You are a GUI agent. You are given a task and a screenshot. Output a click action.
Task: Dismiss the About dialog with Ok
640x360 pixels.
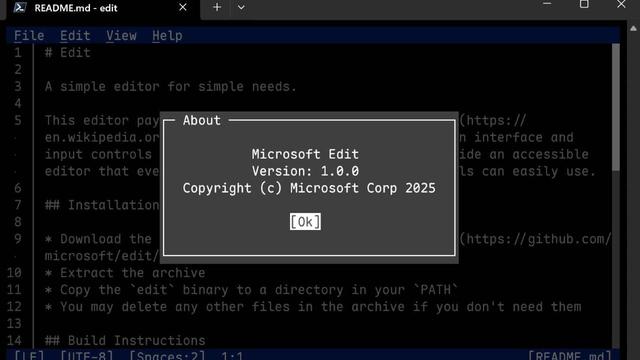click(x=305, y=222)
